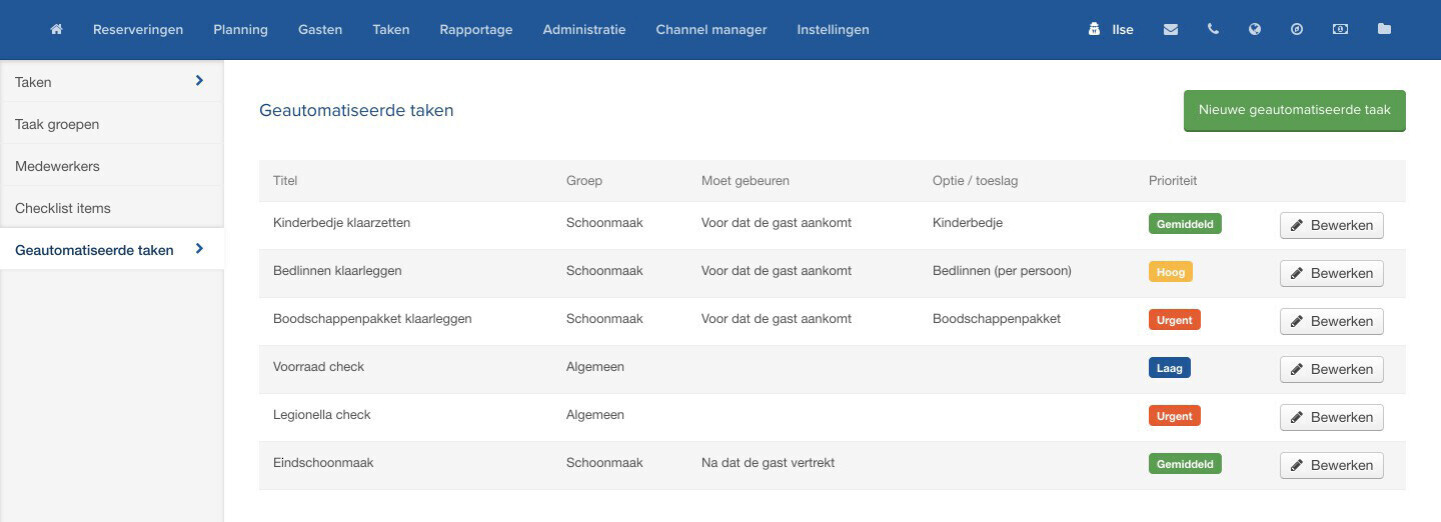Click the banknote money icon
This screenshot has height=522, width=1441.
click(1340, 30)
